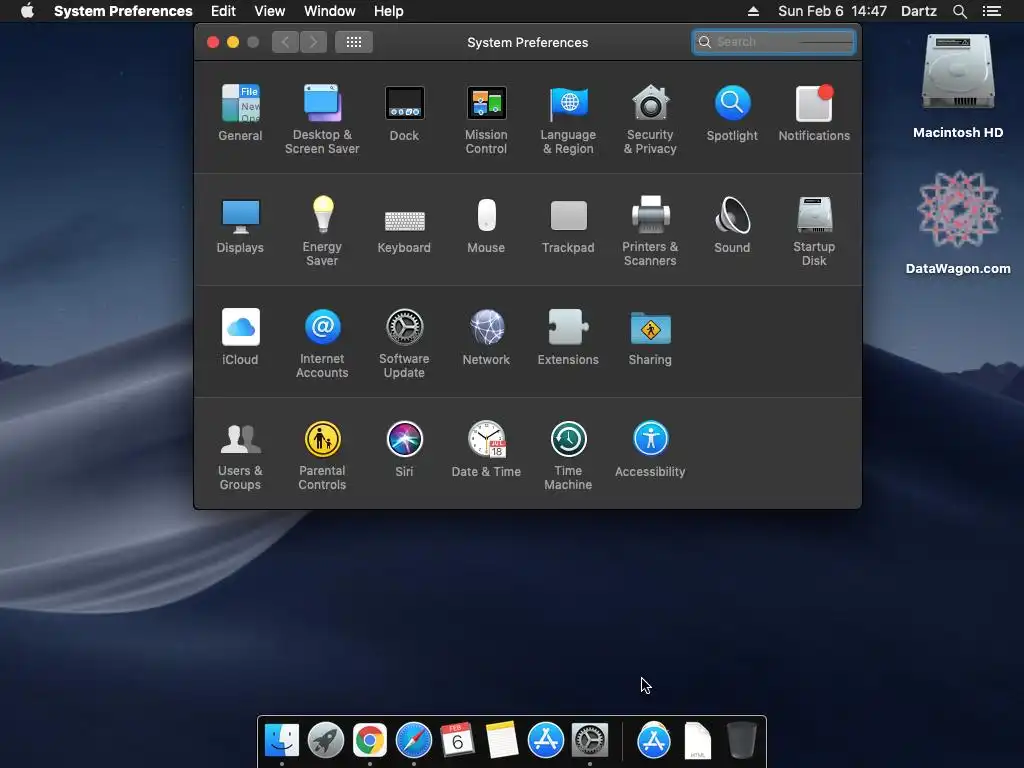The image size is (1024, 768).
Task: Open the System Preferences app menu
Action: pyautogui.click(x=123, y=11)
